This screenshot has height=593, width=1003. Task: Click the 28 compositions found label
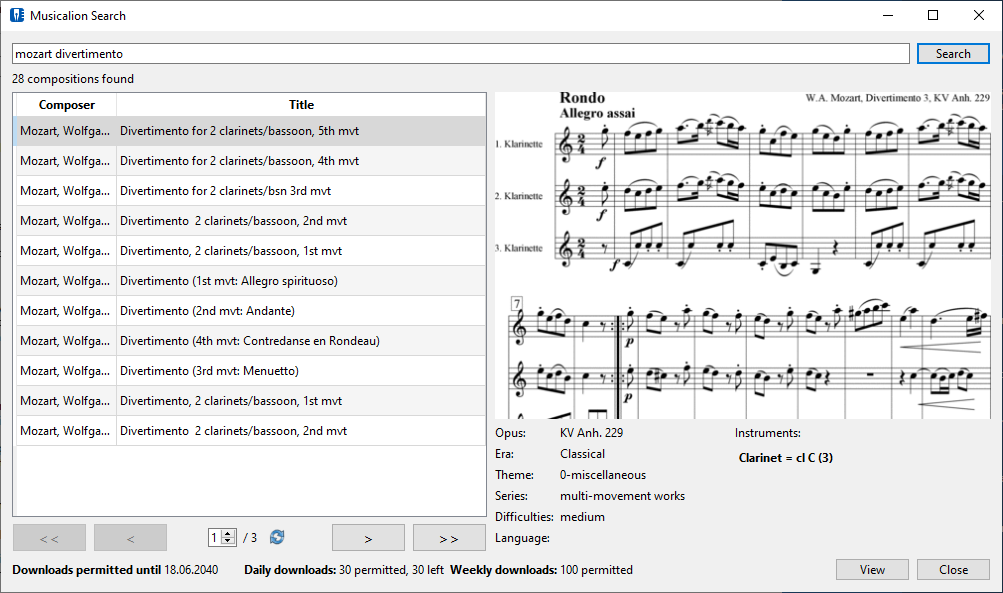point(73,79)
